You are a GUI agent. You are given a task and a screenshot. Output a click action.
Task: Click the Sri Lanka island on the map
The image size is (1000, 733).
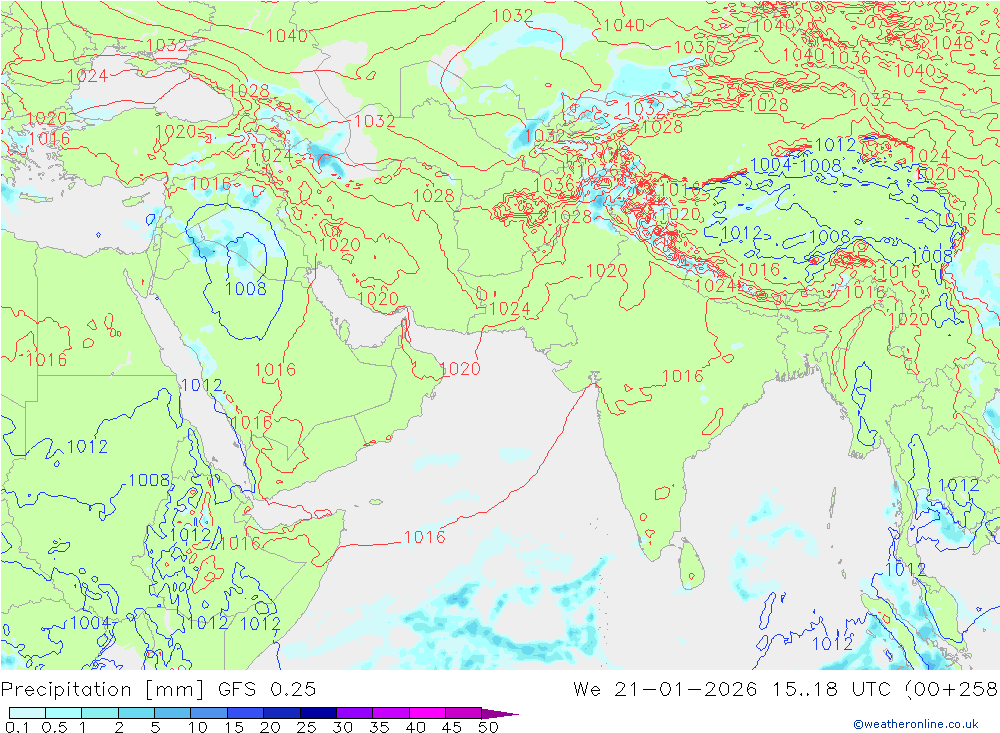pos(691,565)
